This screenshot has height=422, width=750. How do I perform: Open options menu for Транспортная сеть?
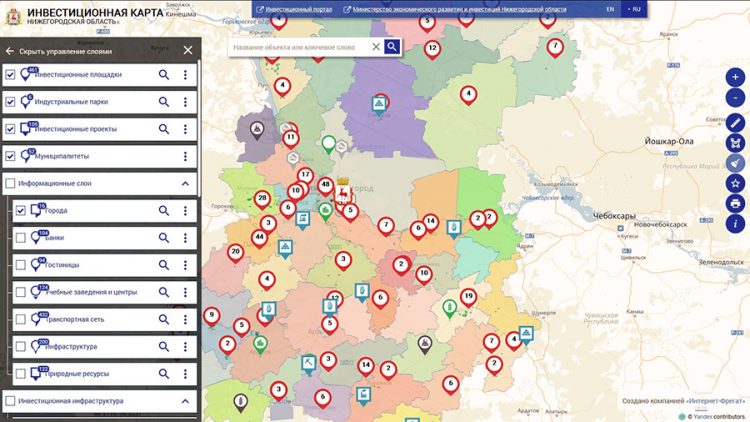pyautogui.click(x=185, y=319)
